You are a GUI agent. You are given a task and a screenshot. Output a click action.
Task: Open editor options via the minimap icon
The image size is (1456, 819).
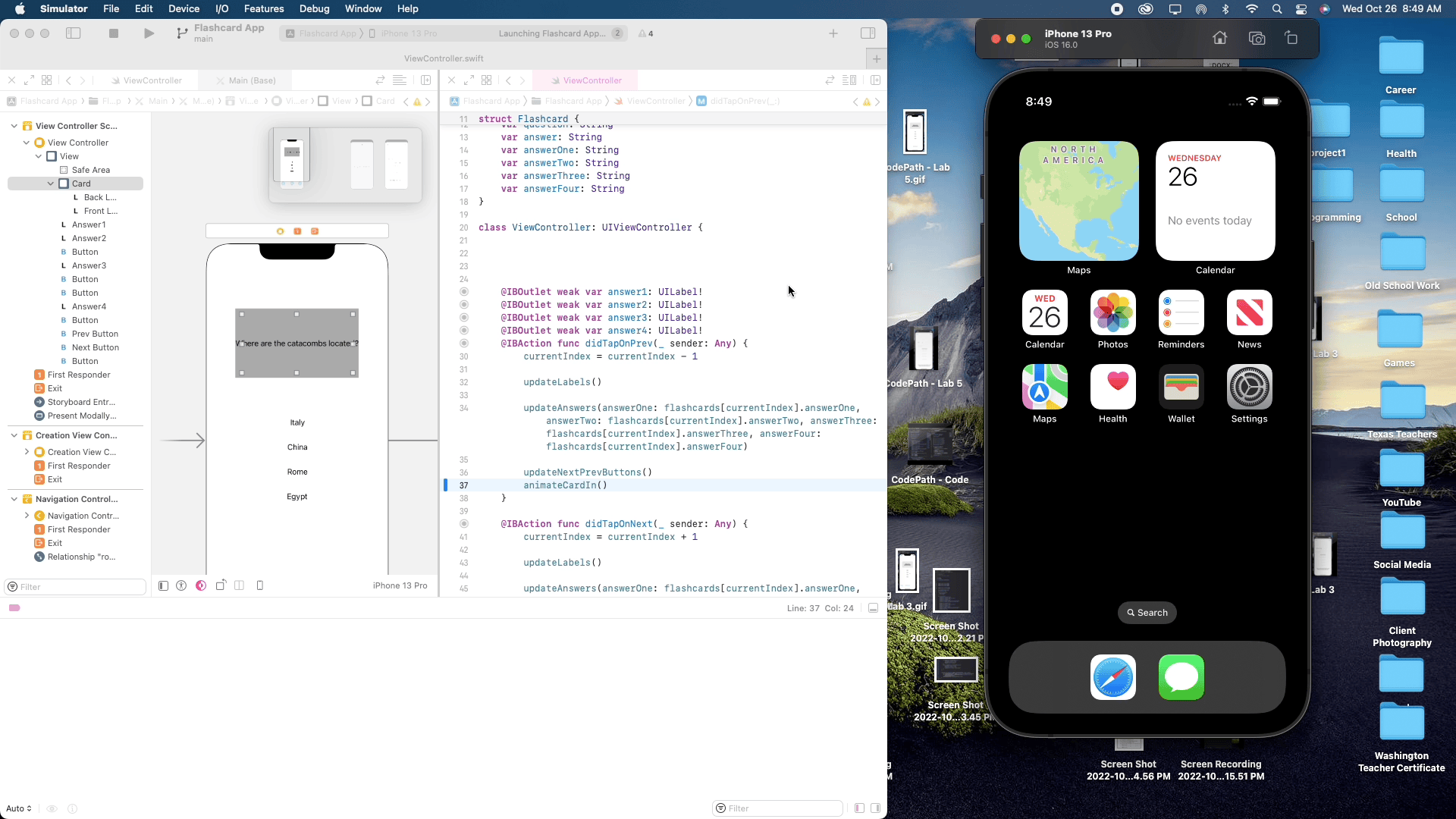click(x=850, y=80)
